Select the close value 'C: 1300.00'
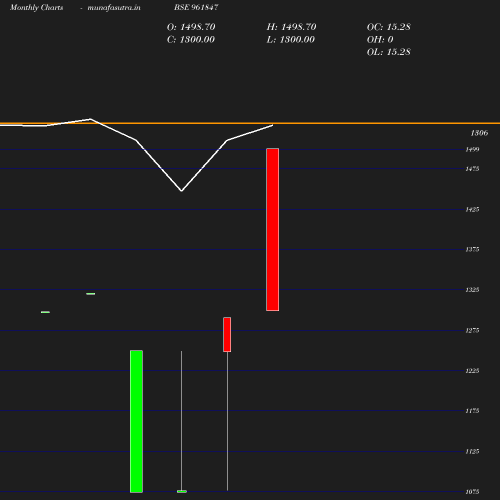 point(191,39)
